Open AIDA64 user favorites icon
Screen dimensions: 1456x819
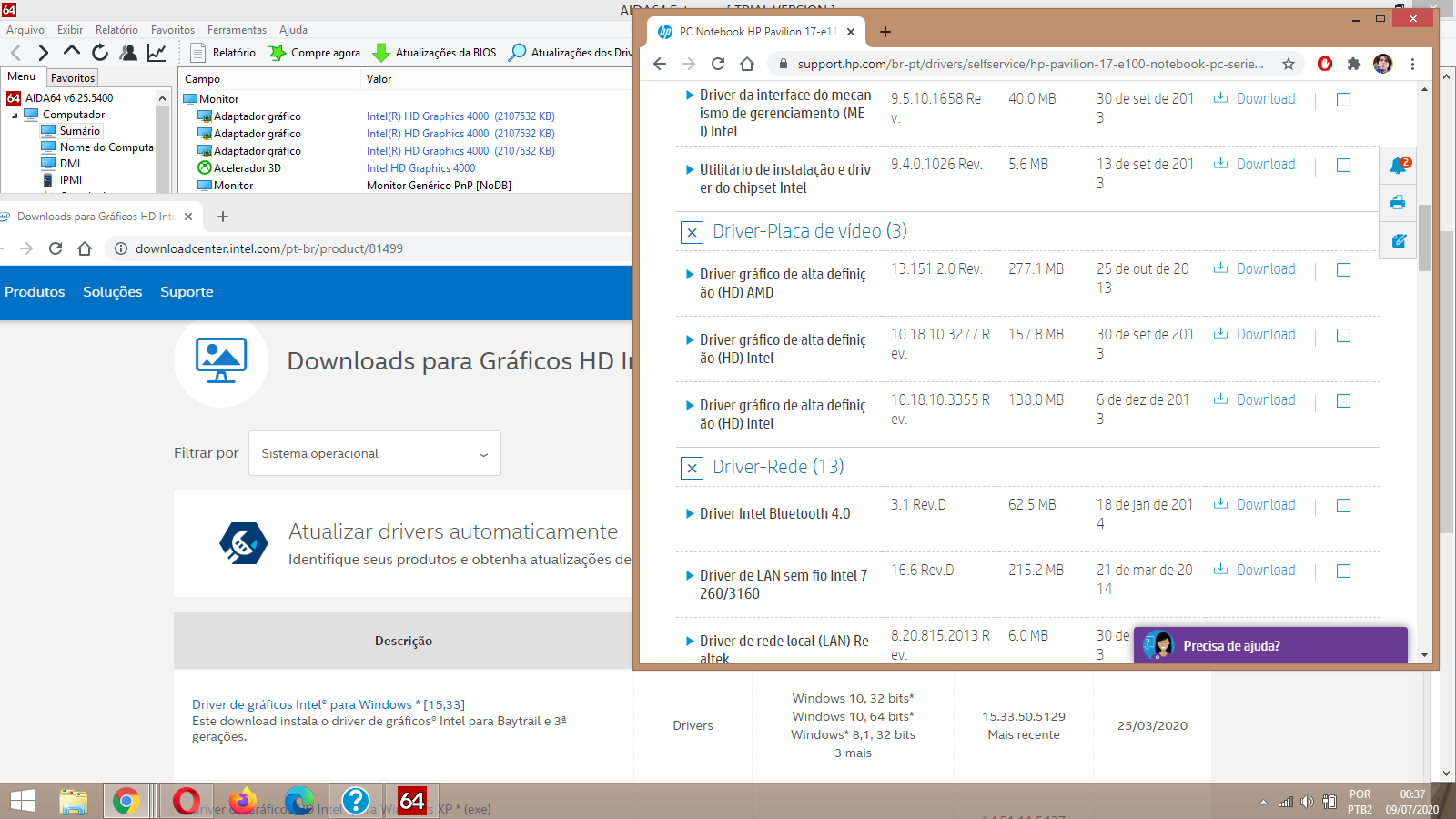pos(128,53)
